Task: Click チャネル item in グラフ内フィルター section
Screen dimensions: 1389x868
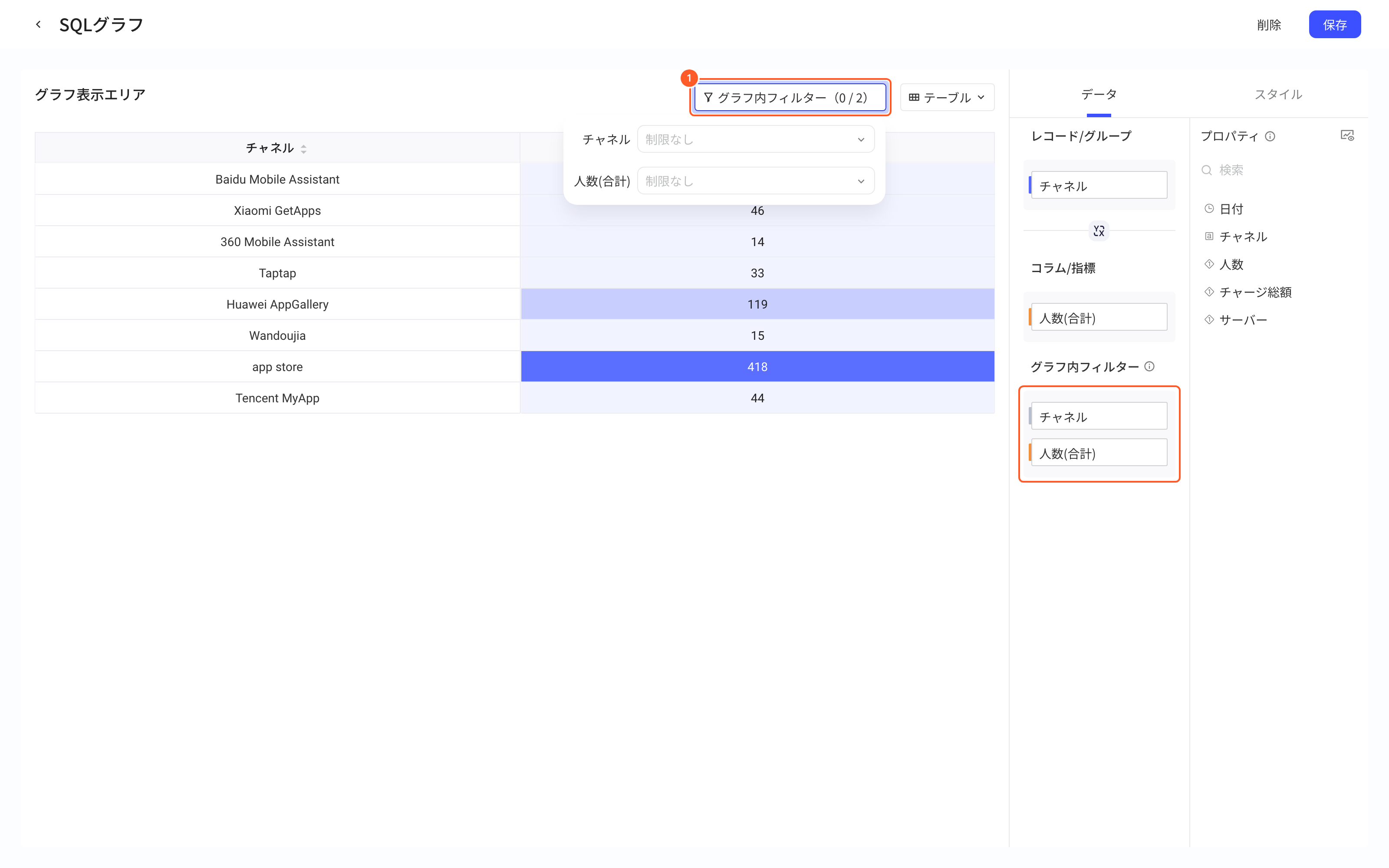Action: (1099, 416)
